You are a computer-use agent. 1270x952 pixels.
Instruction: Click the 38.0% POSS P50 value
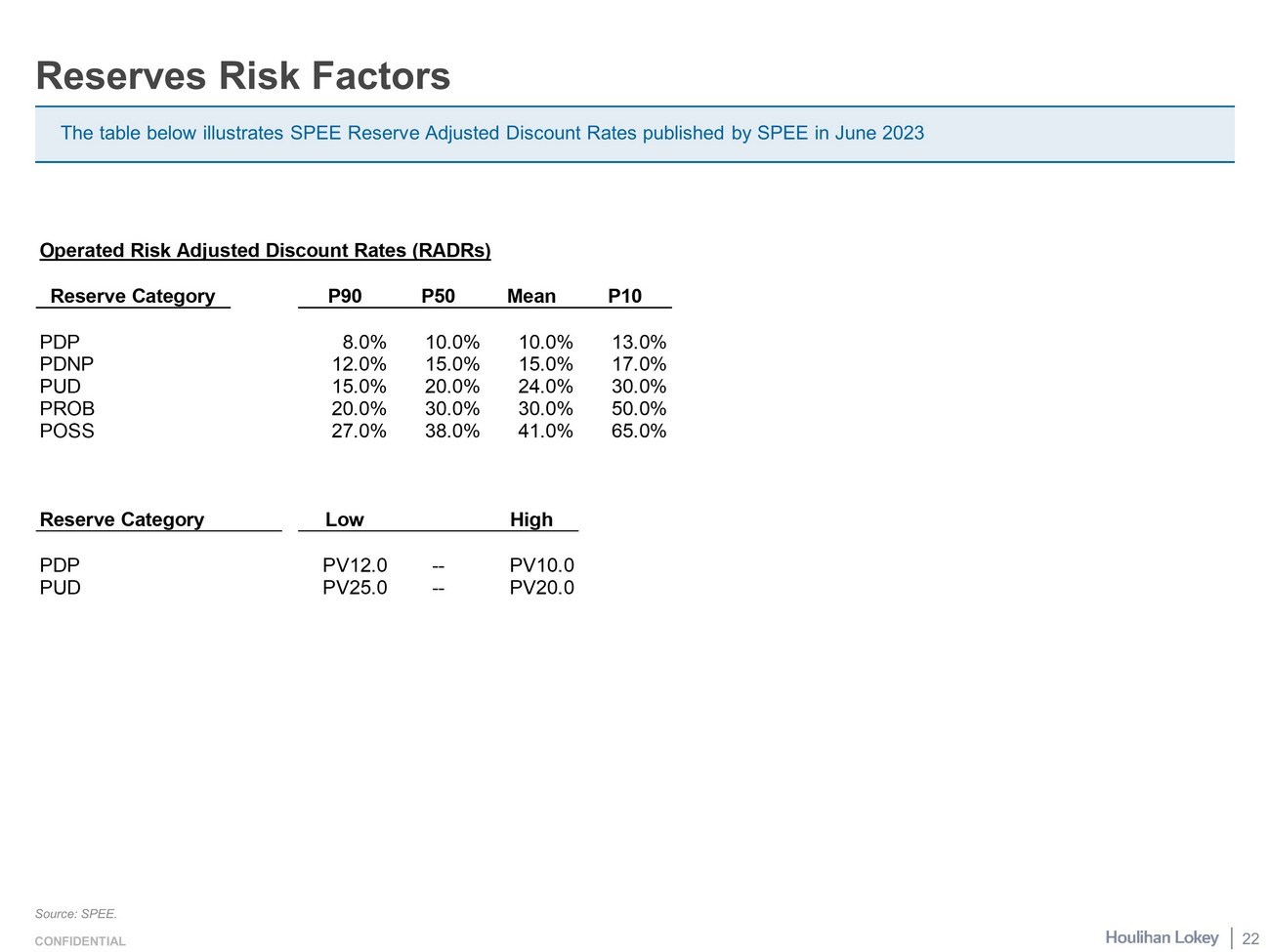point(451,432)
